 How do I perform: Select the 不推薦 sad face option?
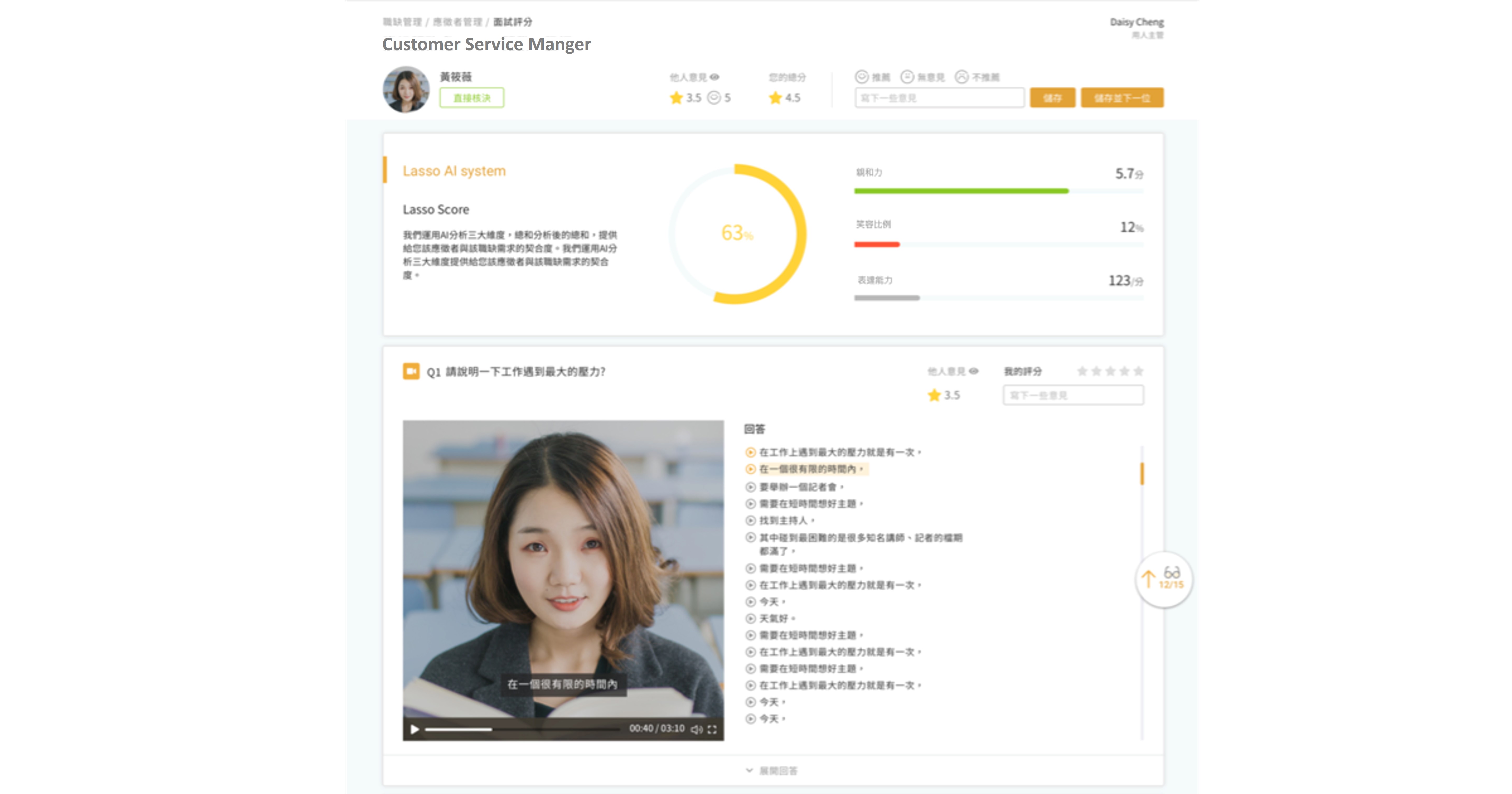tap(962, 77)
